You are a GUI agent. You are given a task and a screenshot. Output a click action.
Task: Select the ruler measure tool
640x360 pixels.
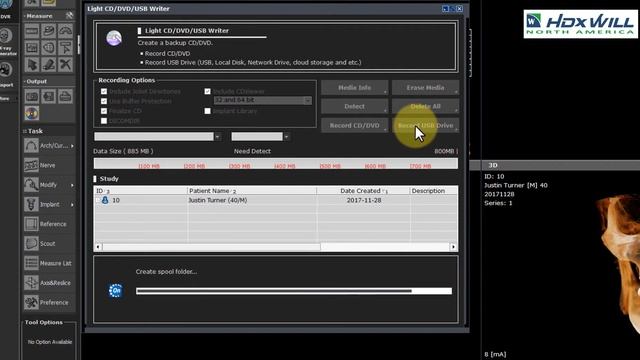click(x=32, y=31)
